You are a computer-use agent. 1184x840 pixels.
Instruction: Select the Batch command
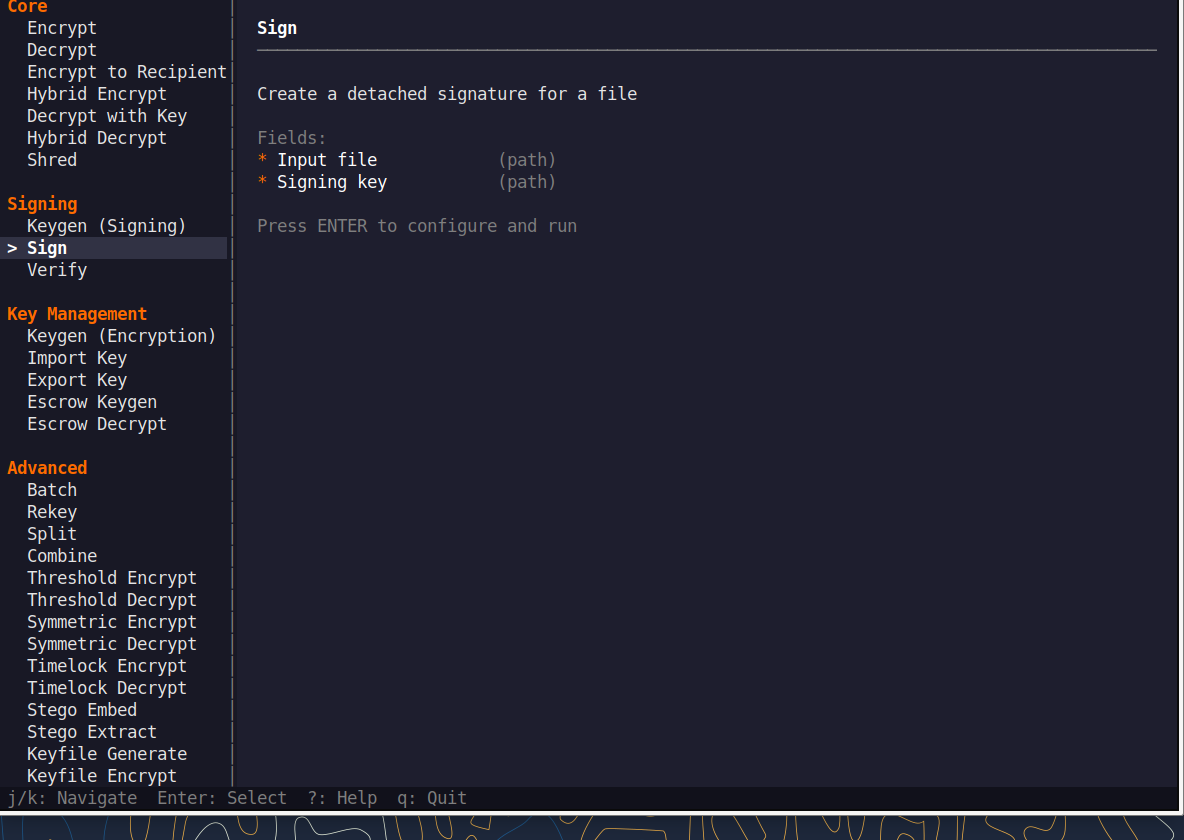52,489
